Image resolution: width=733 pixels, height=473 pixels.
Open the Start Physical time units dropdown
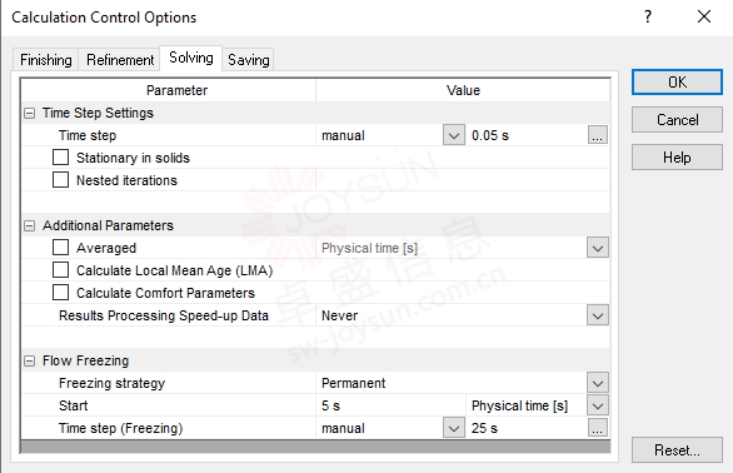pos(598,405)
